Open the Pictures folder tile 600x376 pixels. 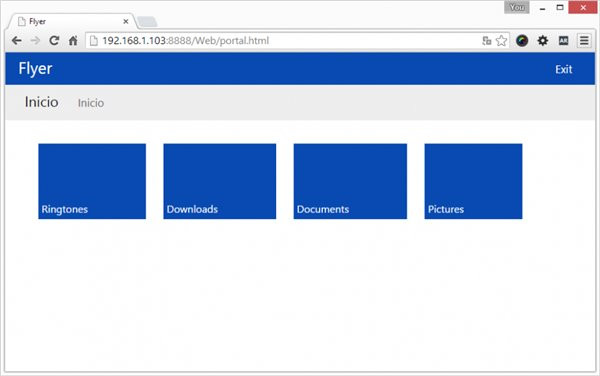click(473, 181)
